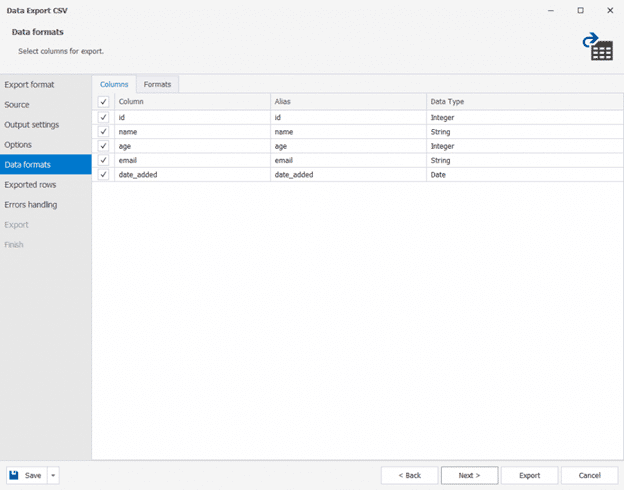Click the data export table icon
This screenshot has height=490, width=624.
pos(599,46)
